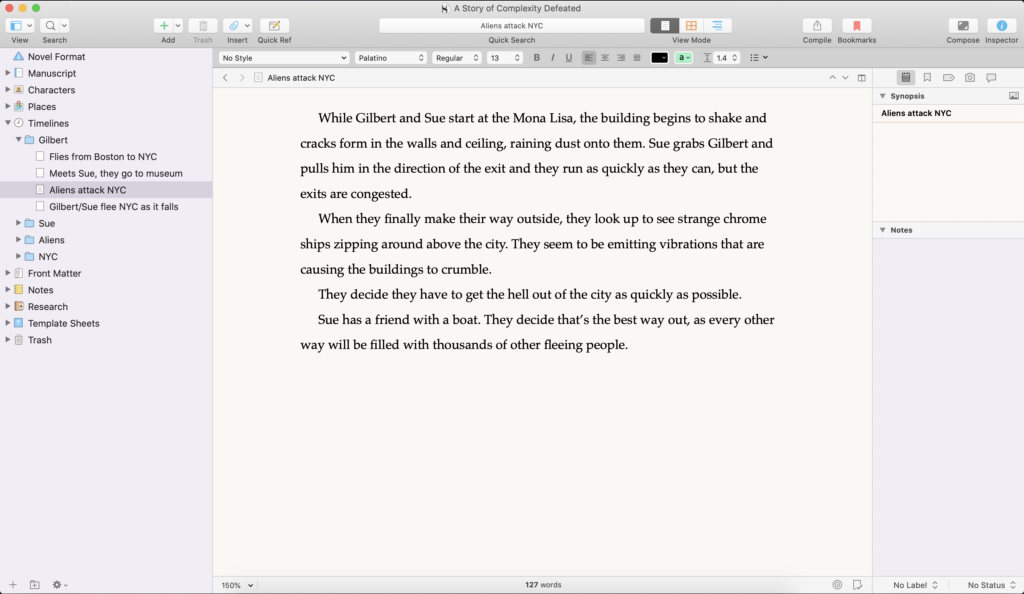Viewport: 1024px width, 594px height.
Task: Toggle the Inspector toolbar icon
Action: coord(1001,25)
